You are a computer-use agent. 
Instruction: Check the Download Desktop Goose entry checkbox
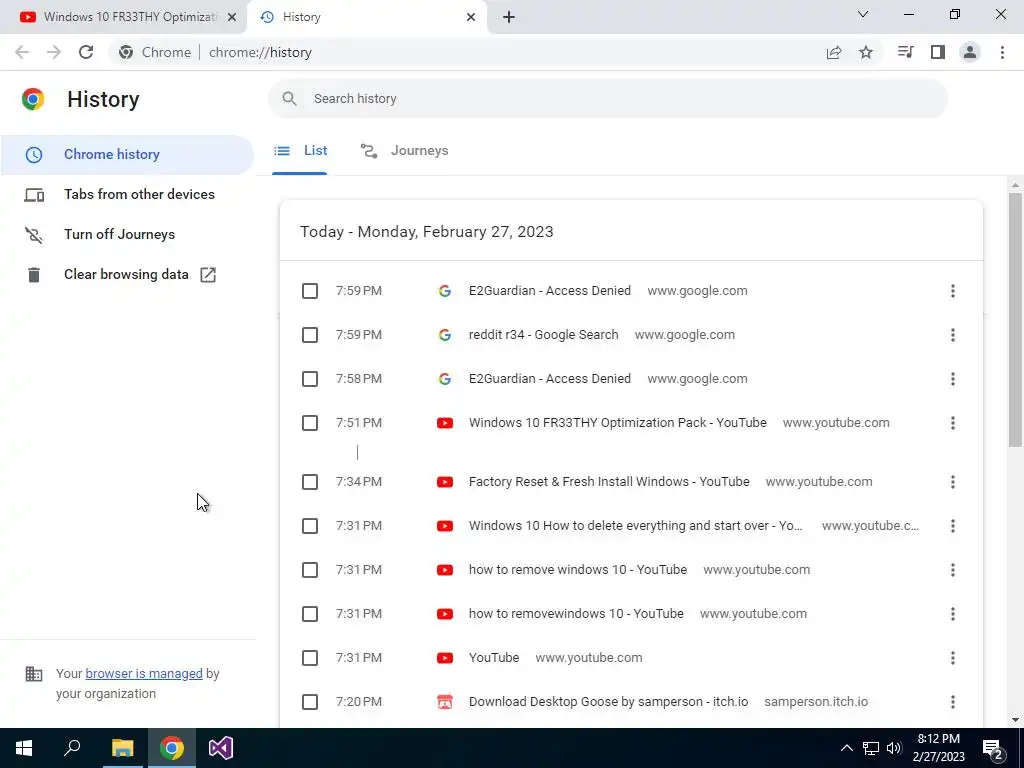click(x=310, y=702)
